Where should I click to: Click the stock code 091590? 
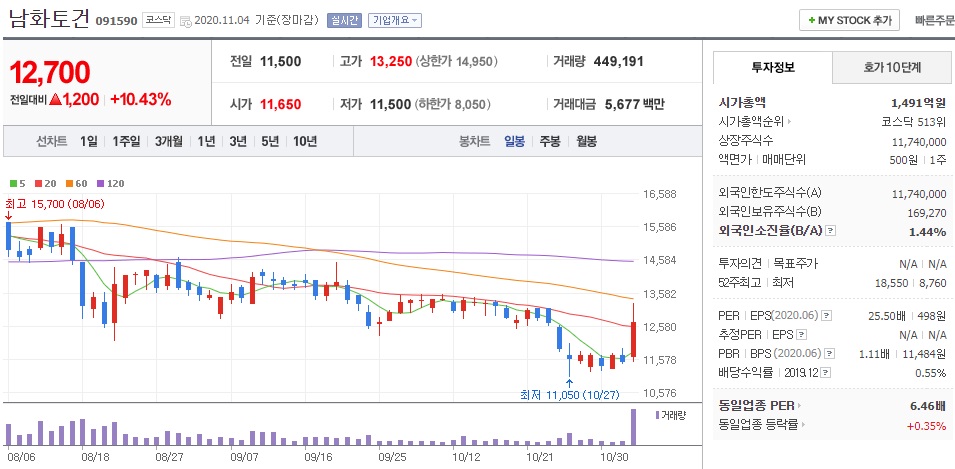pos(116,21)
